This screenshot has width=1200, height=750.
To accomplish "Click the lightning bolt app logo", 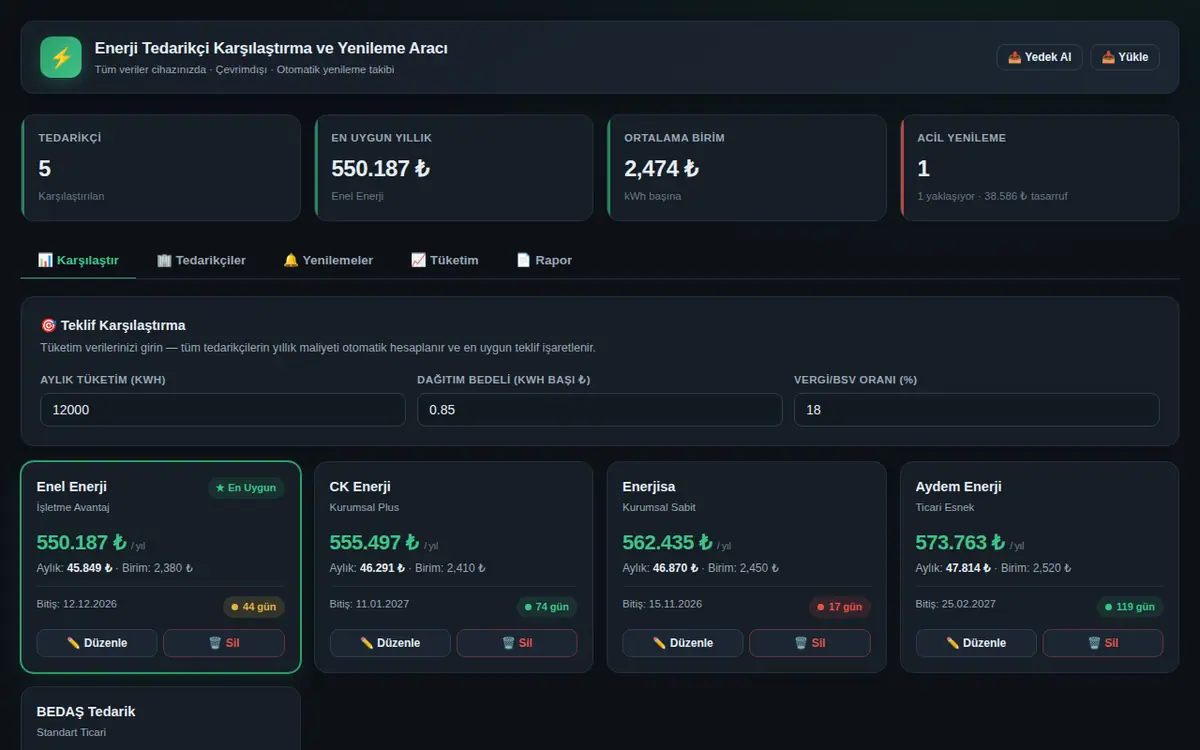I will [61, 57].
